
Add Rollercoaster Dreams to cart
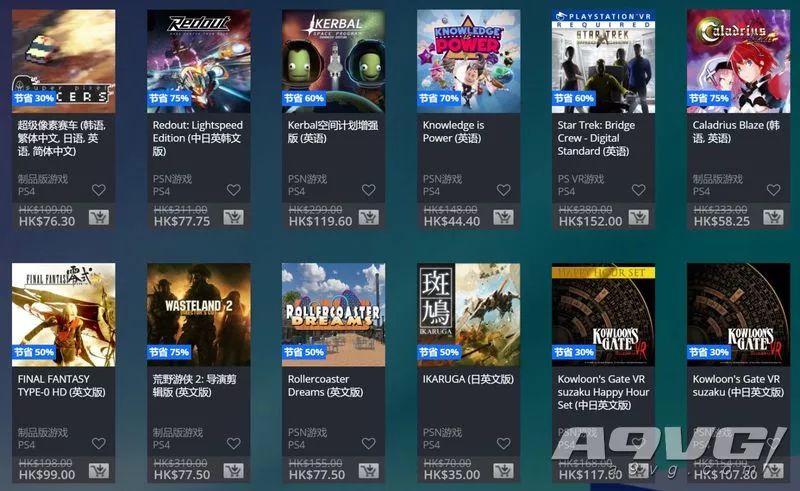[x=368, y=471]
